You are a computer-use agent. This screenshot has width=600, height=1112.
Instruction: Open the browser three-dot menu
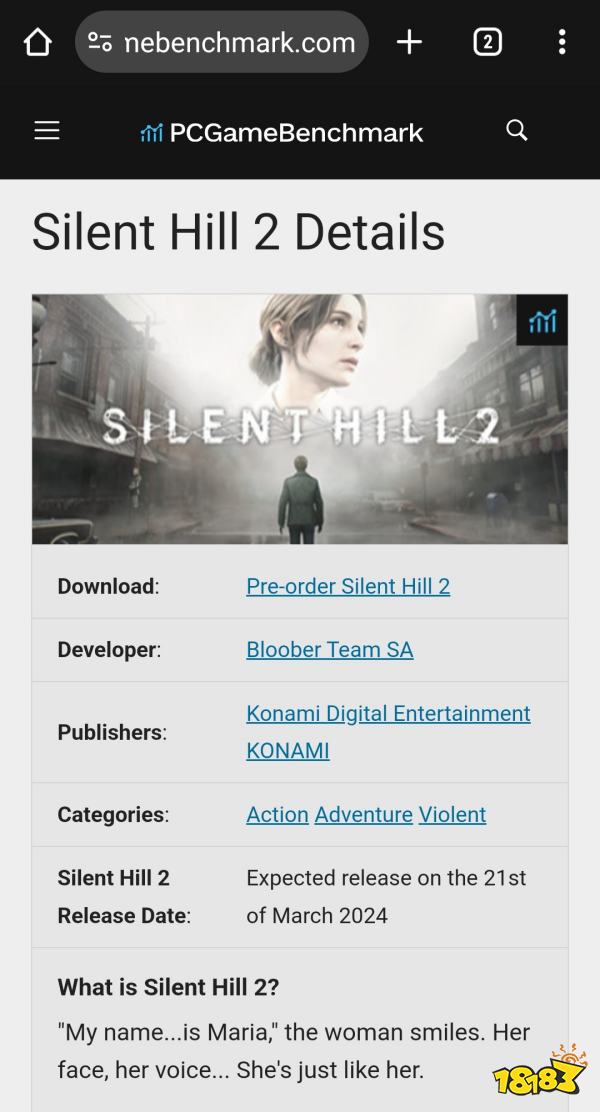(562, 43)
